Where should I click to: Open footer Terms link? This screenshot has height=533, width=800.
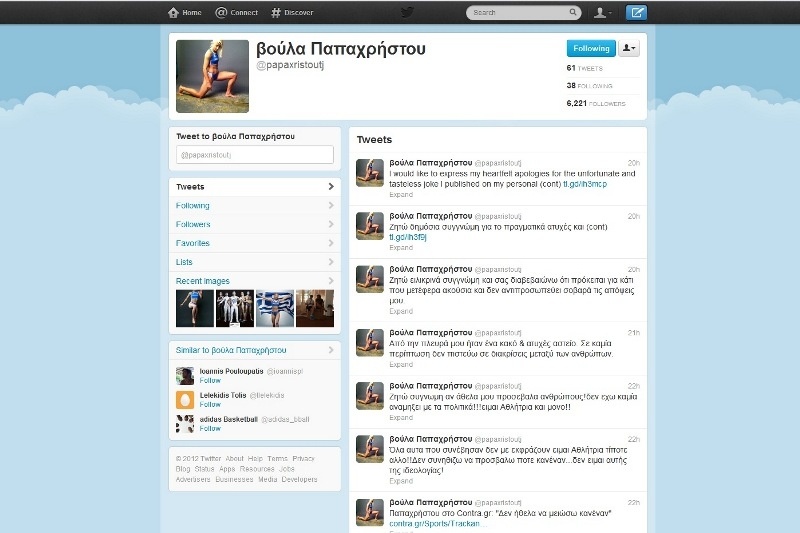(x=278, y=459)
